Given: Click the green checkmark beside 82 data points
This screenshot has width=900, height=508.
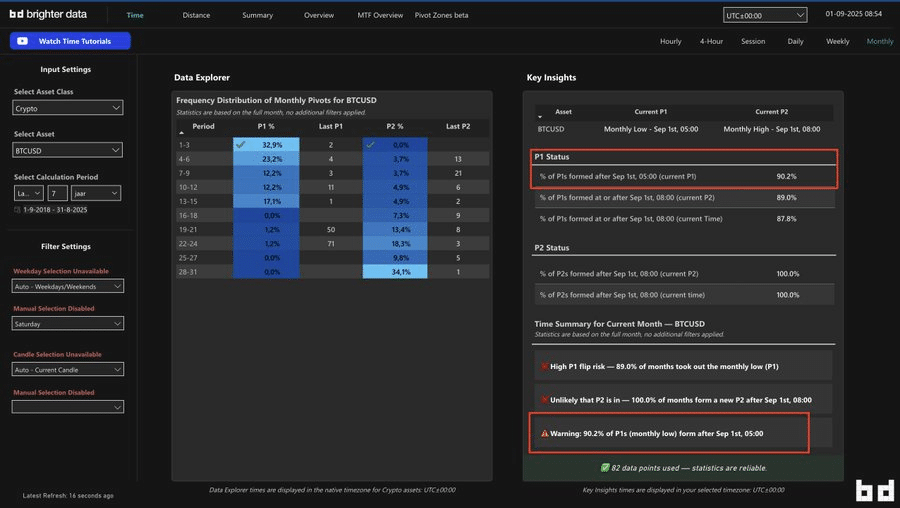Looking at the screenshot, I should (x=605, y=468).
